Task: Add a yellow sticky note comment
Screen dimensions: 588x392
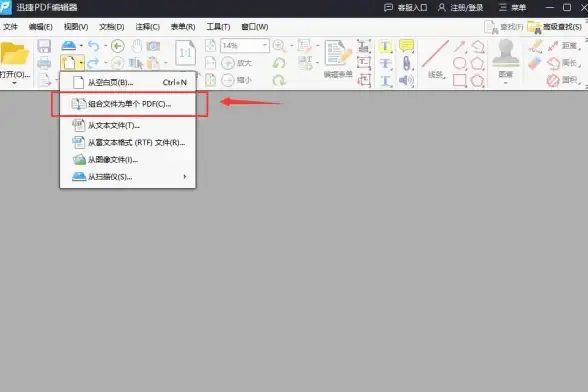Action: tap(406, 46)
